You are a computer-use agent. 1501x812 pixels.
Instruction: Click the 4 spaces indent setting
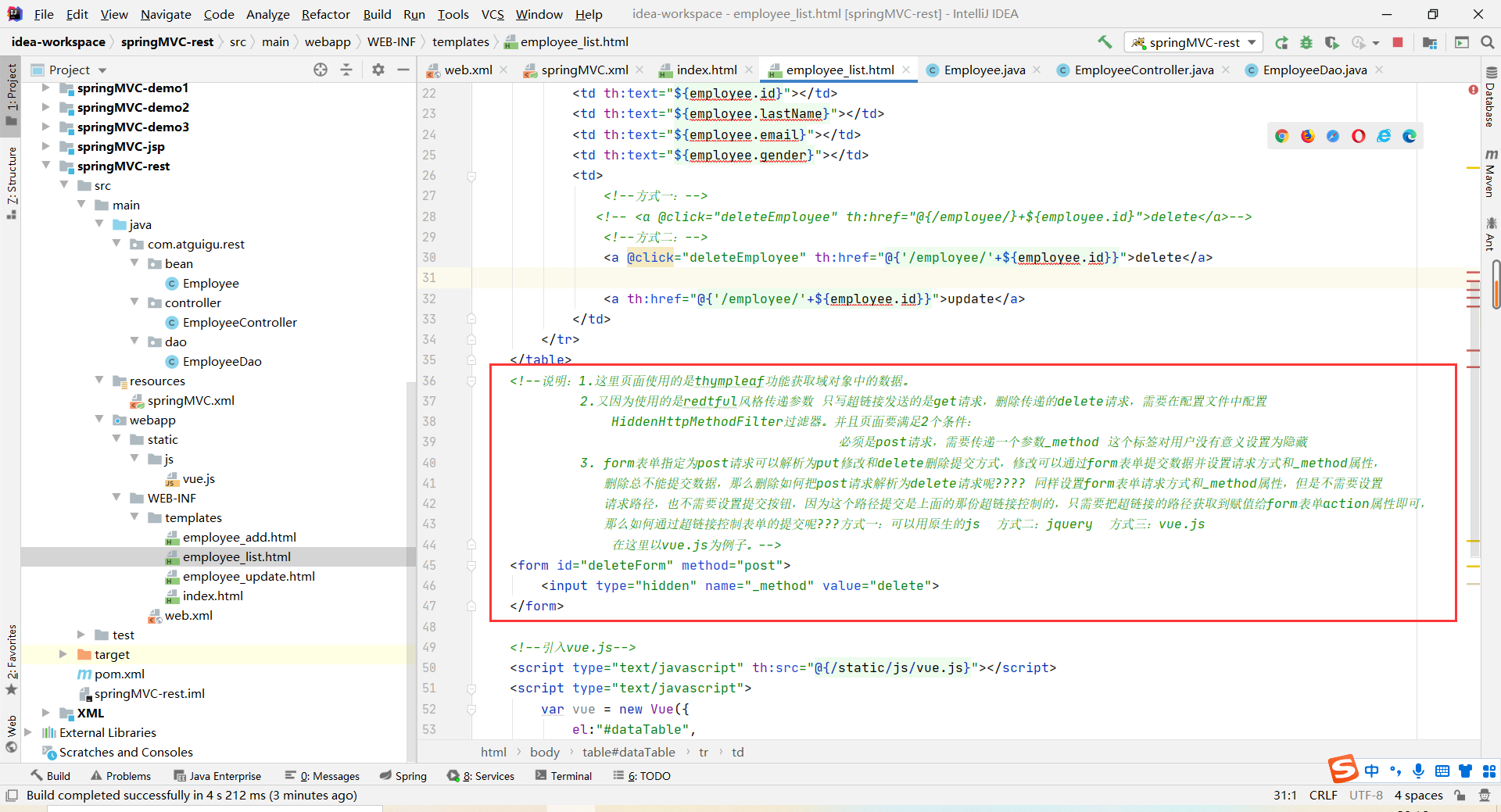pos(1418,795)
